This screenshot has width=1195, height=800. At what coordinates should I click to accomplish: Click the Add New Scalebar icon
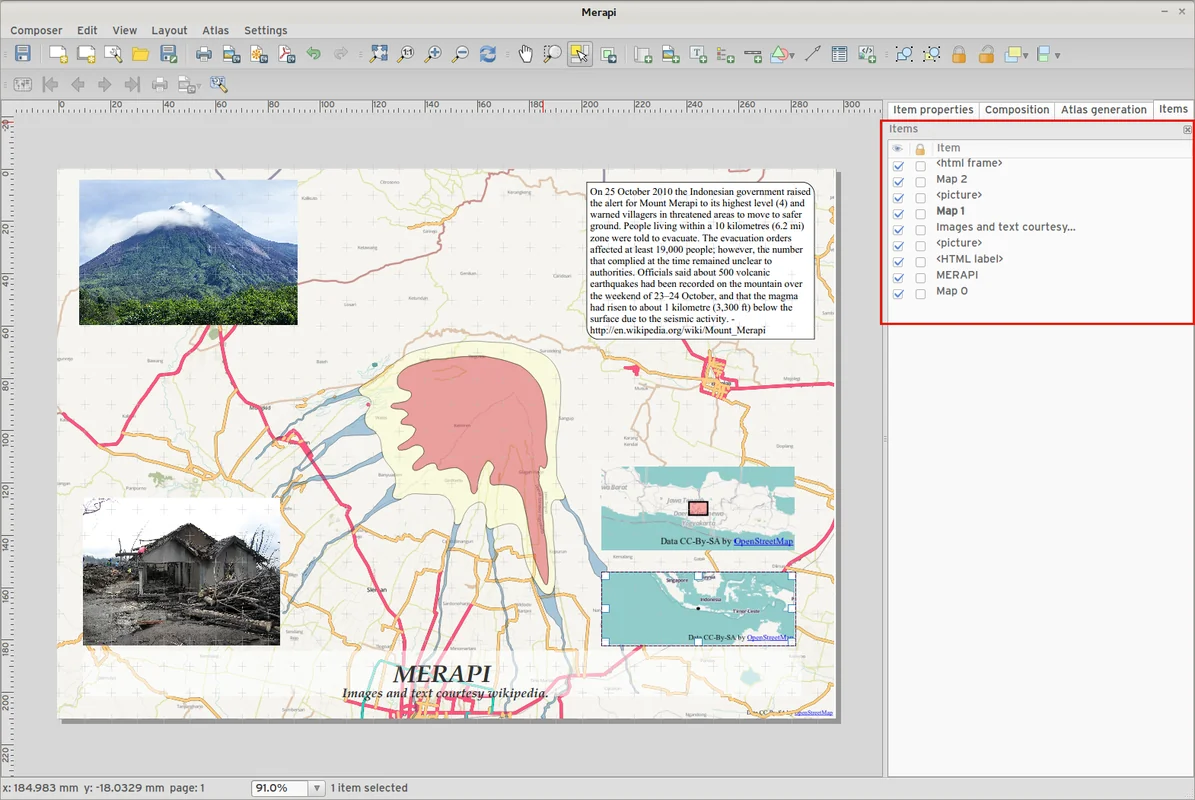(753, 54)
